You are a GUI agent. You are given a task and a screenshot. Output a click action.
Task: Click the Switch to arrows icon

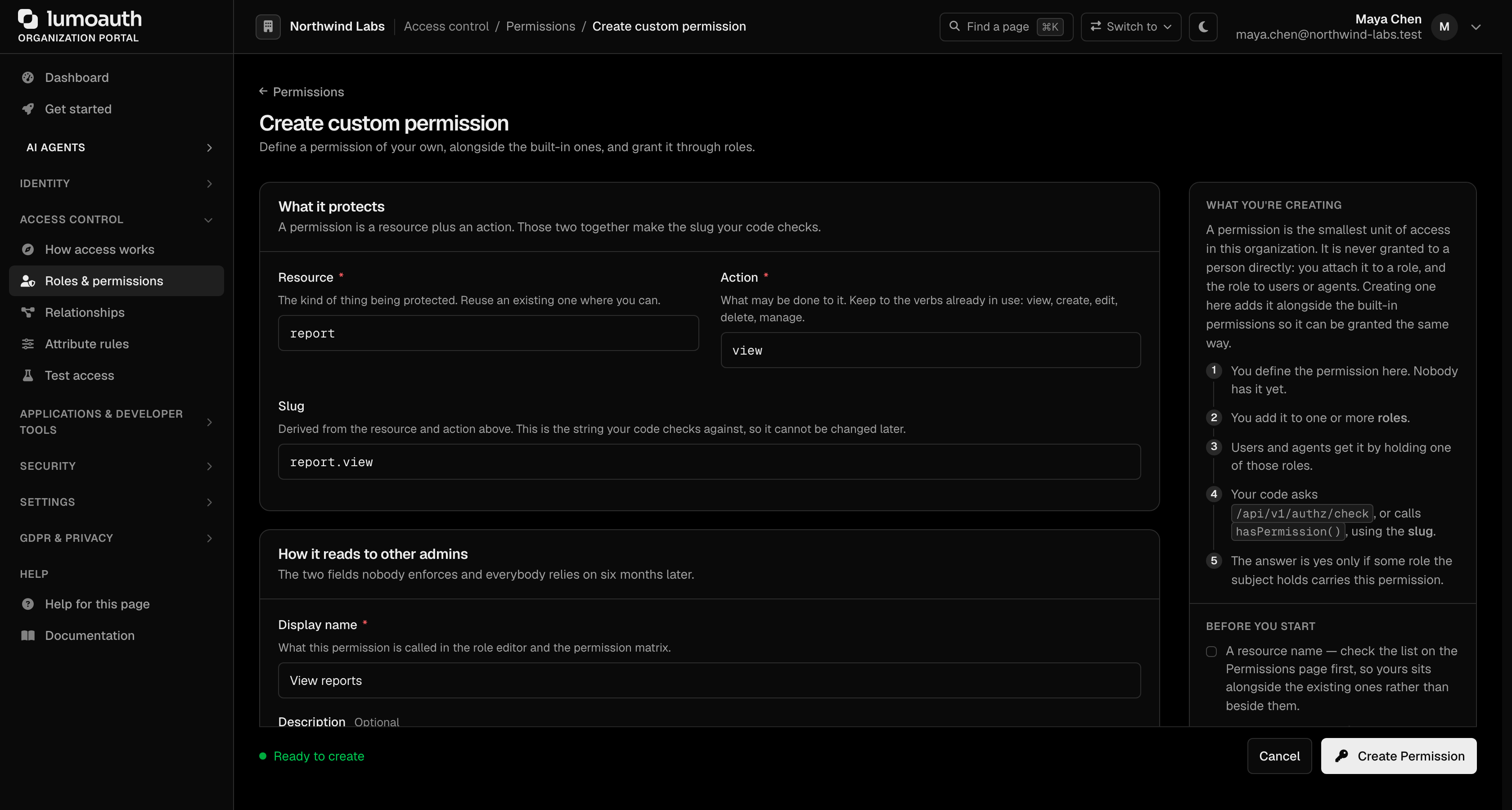pos(1095,27)
